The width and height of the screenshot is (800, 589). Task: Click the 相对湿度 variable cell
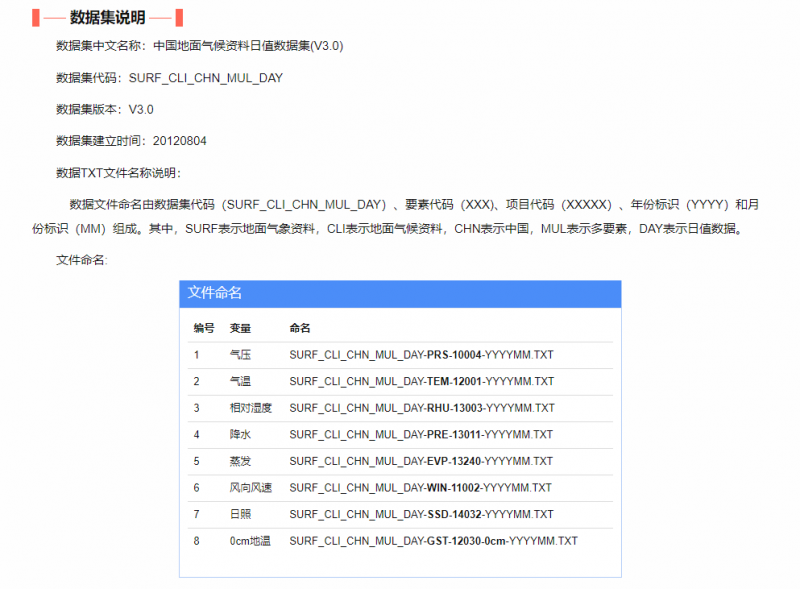click(x=250, y=408)
